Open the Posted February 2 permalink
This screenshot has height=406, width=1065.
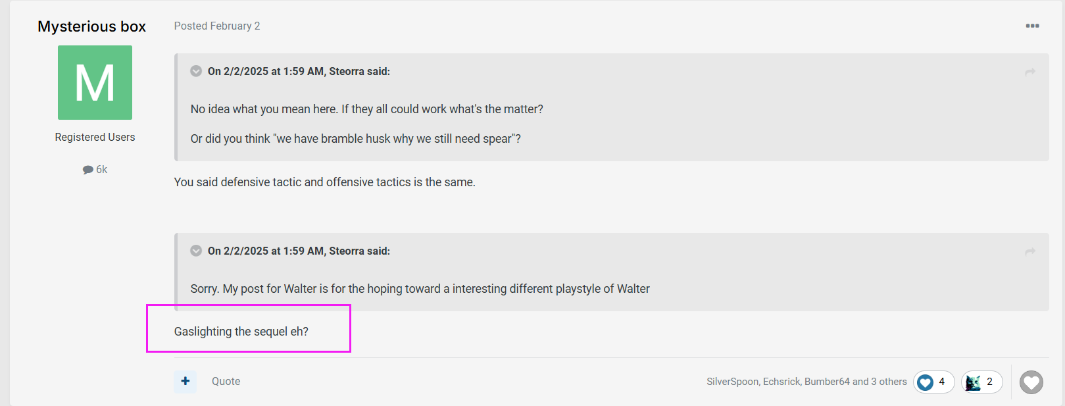tap(217, 26)
